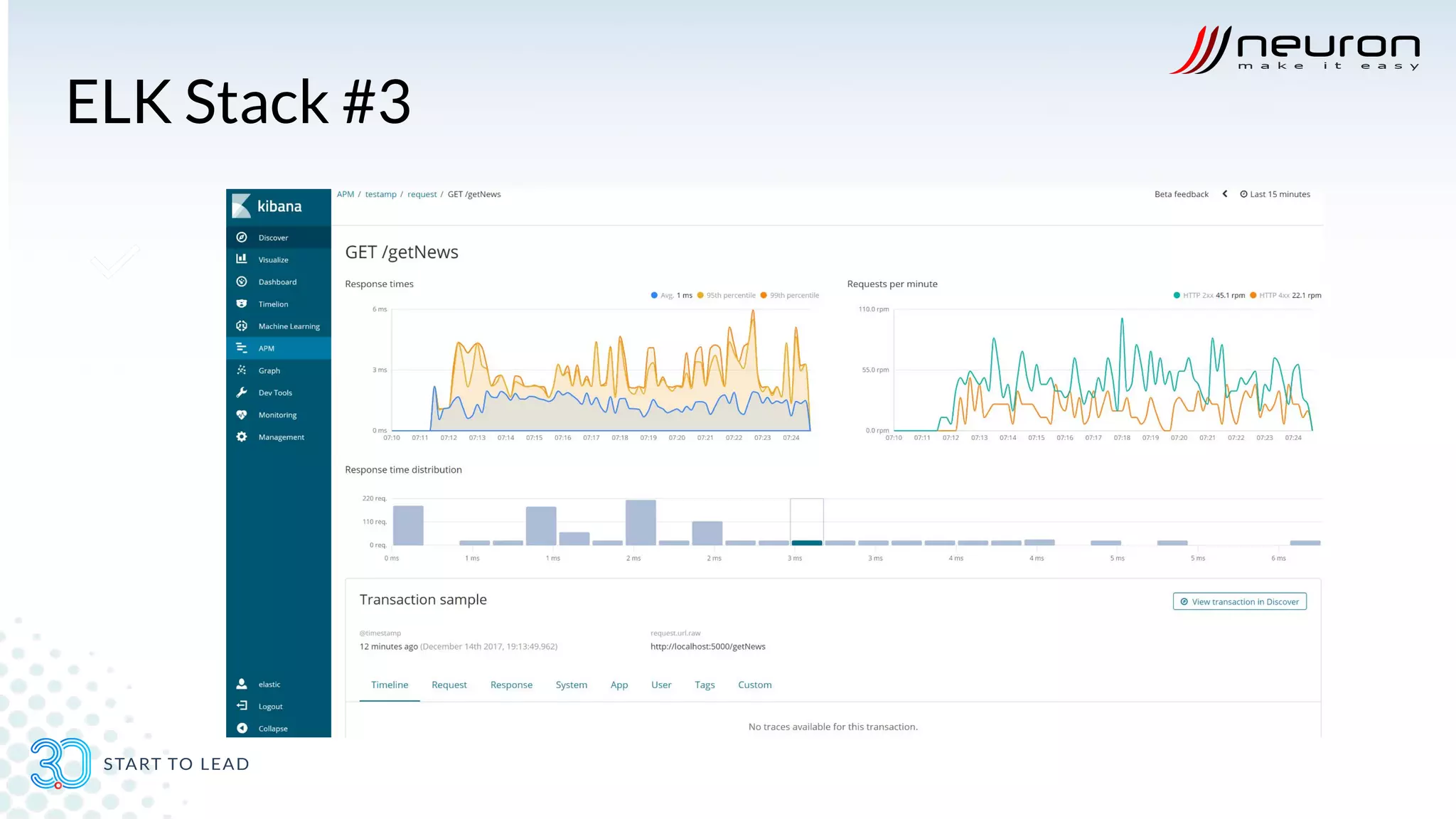Toggle HTTP 2xx legend series
This screenshot has width=1456, height=819.
pos(1197,295)
